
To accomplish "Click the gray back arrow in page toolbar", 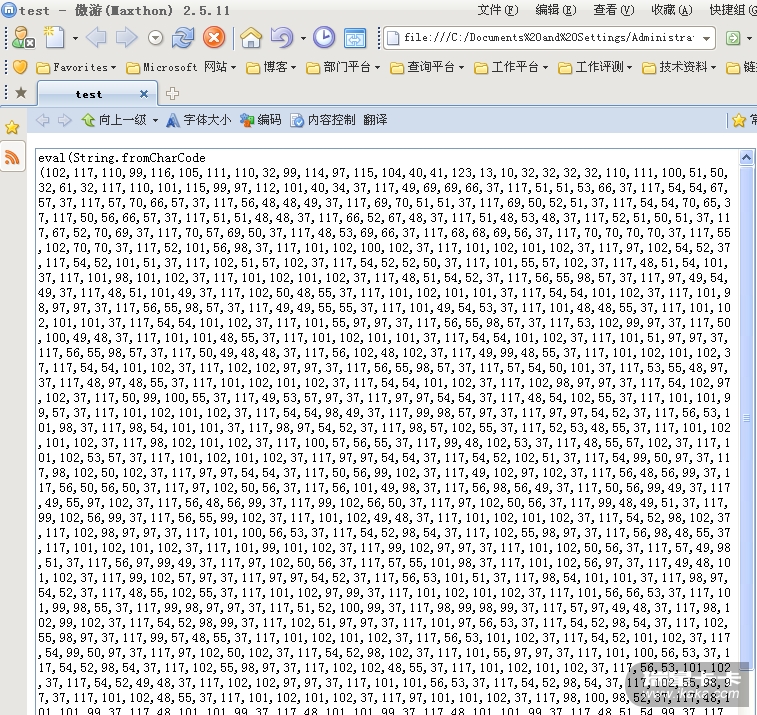I will point(42,120).
